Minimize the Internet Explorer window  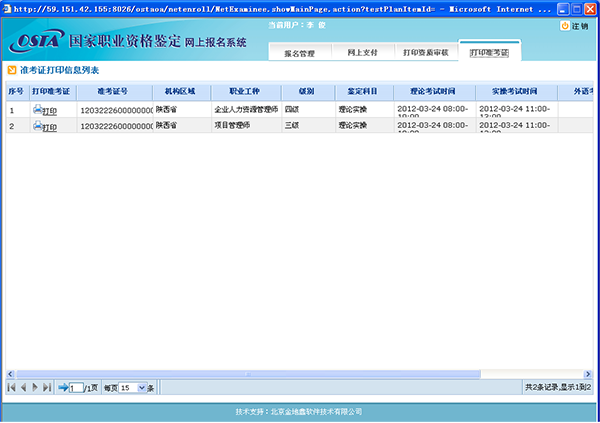(x=563, y=8)
